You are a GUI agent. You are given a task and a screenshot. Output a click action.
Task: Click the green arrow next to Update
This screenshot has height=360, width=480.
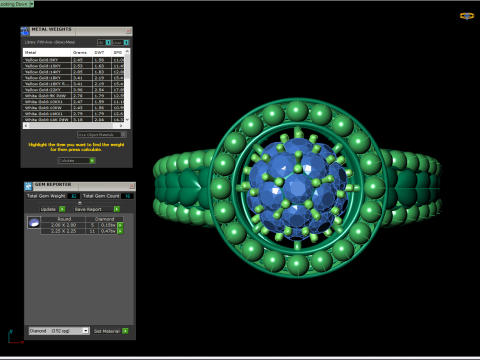pyautogui.click(x=62, y=209)
